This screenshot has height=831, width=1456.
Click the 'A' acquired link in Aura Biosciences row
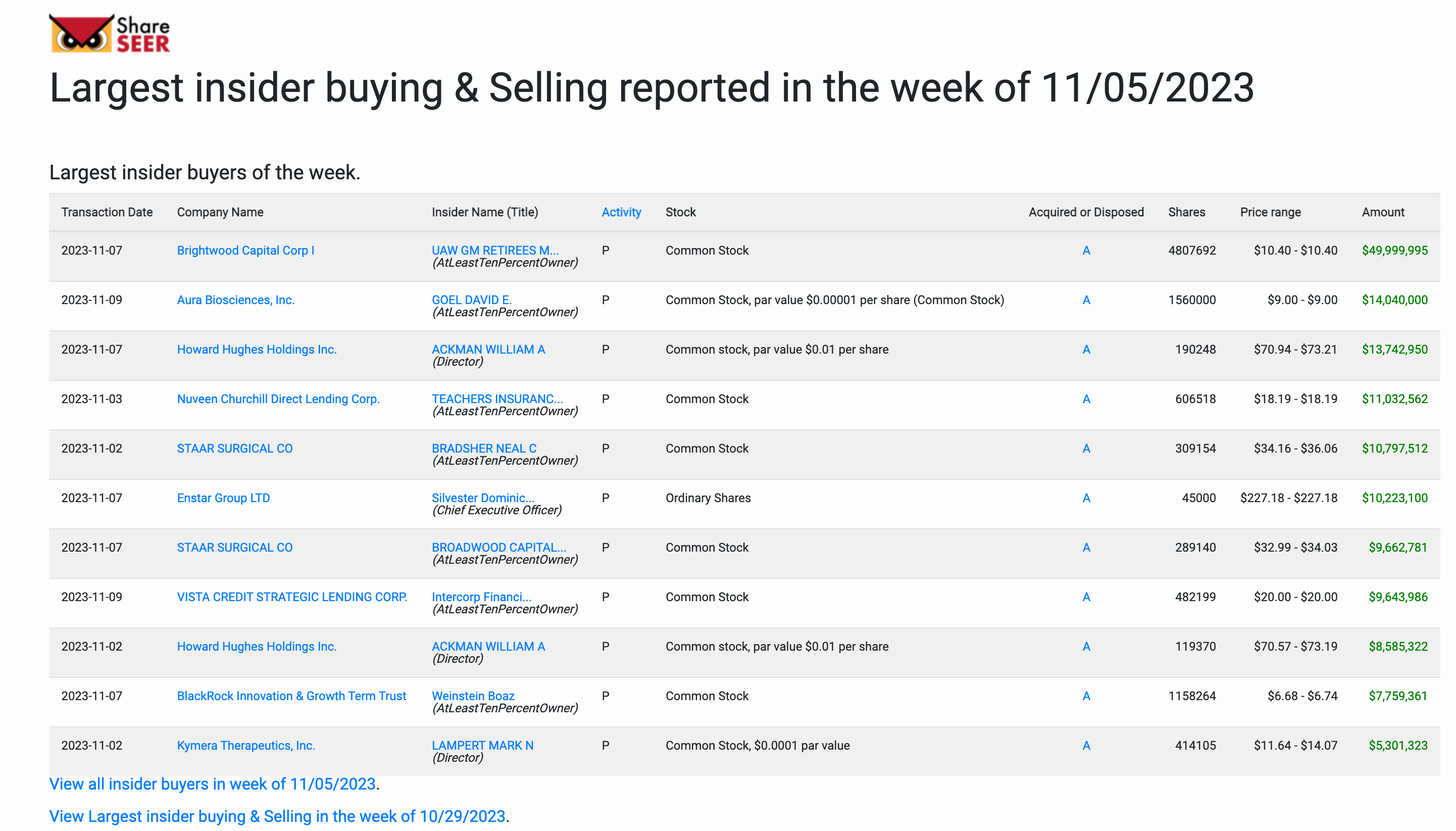coord(1086,300)
